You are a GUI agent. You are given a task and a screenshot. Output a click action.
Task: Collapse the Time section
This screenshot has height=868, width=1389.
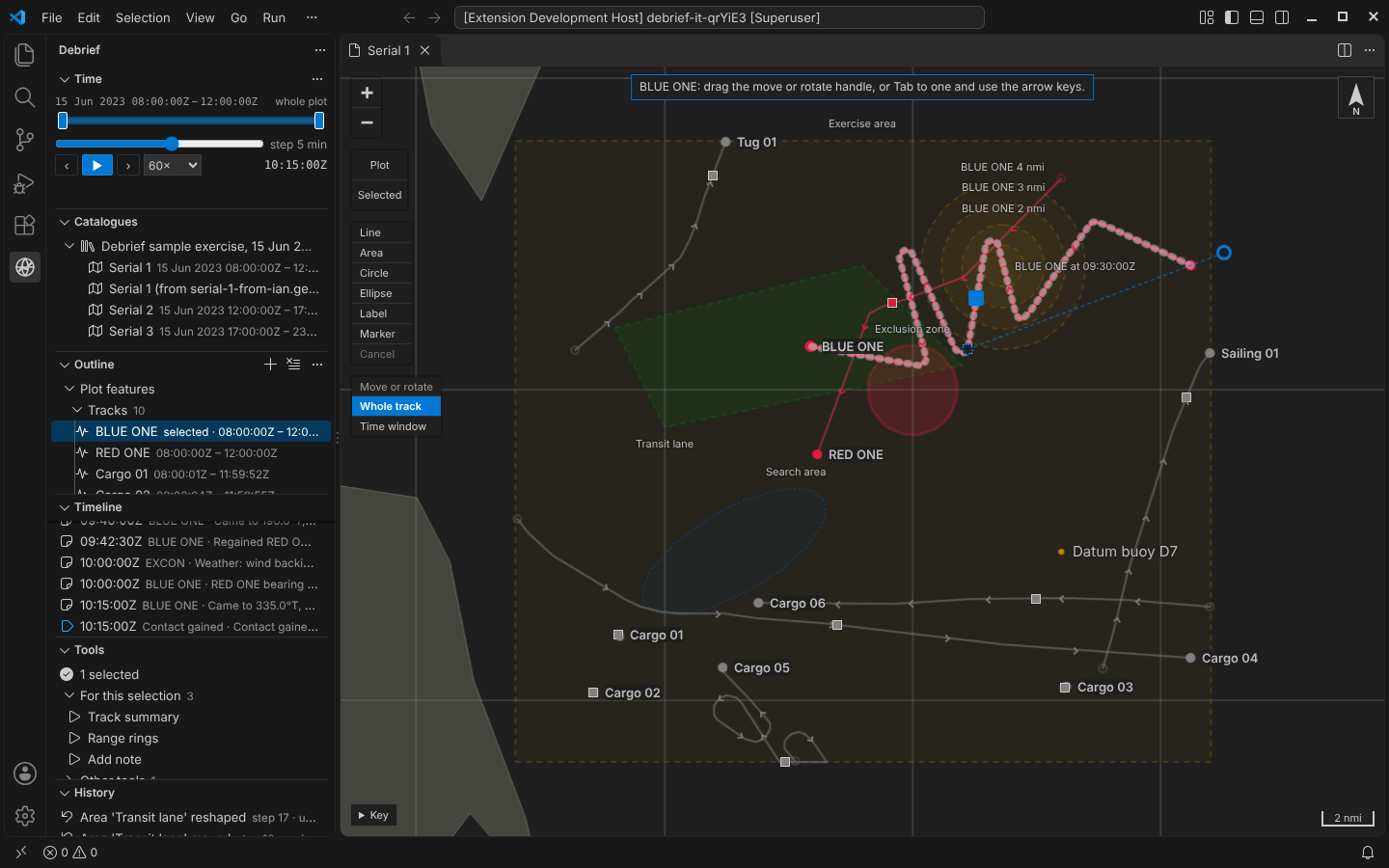(65, 79)
